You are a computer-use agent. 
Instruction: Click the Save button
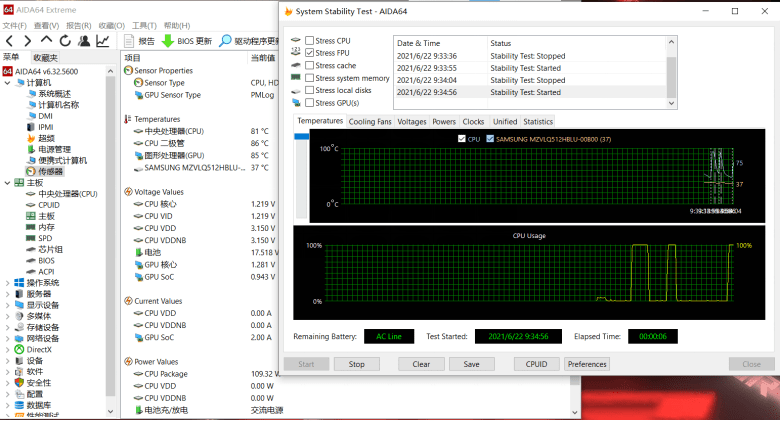472,364
